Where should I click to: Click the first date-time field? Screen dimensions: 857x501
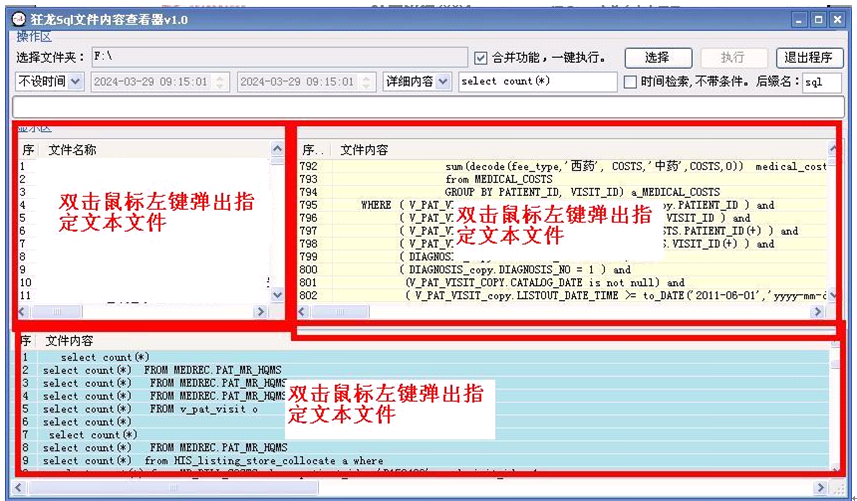(x=159, y=82)
